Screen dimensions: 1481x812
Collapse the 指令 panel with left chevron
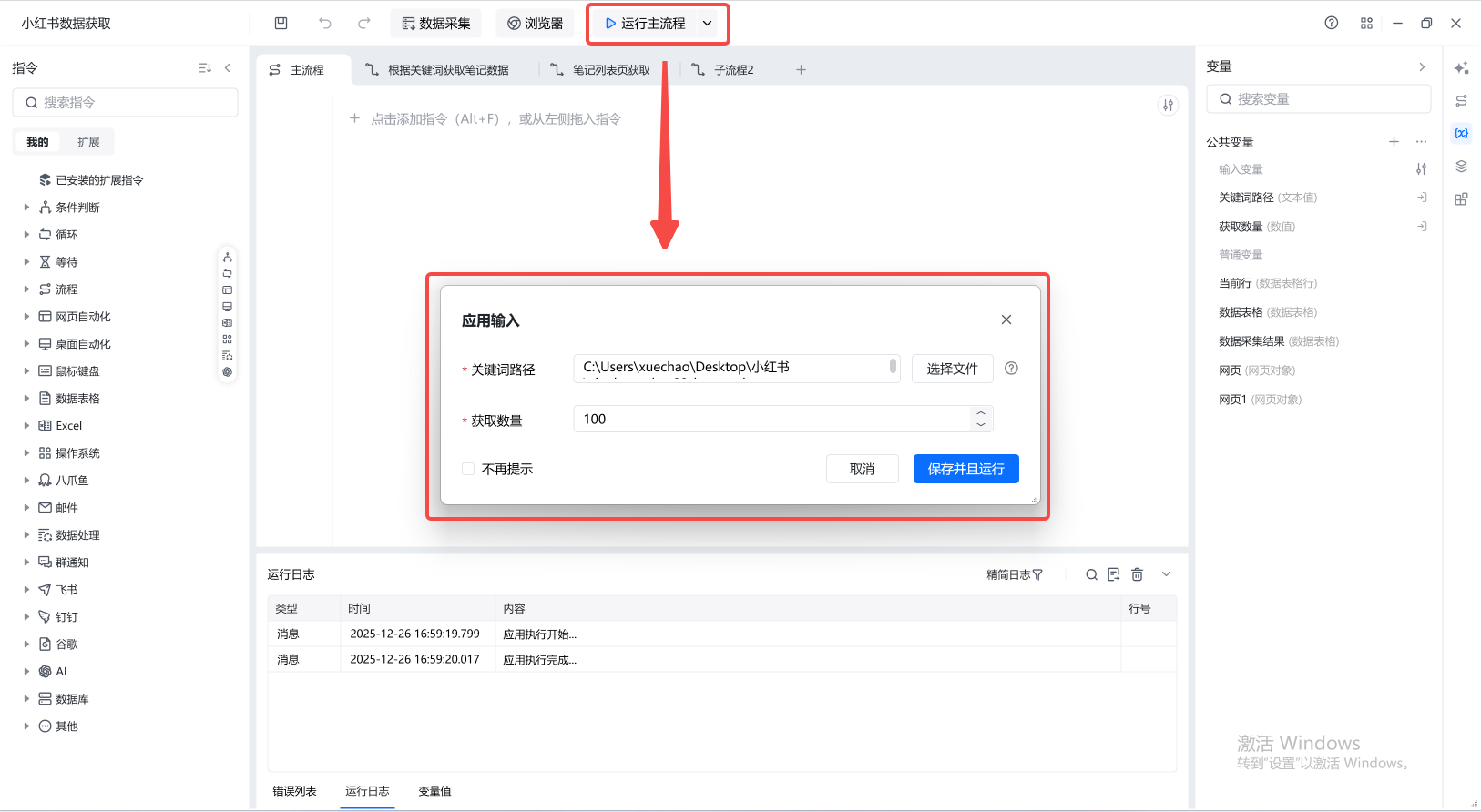pos(228,67)
